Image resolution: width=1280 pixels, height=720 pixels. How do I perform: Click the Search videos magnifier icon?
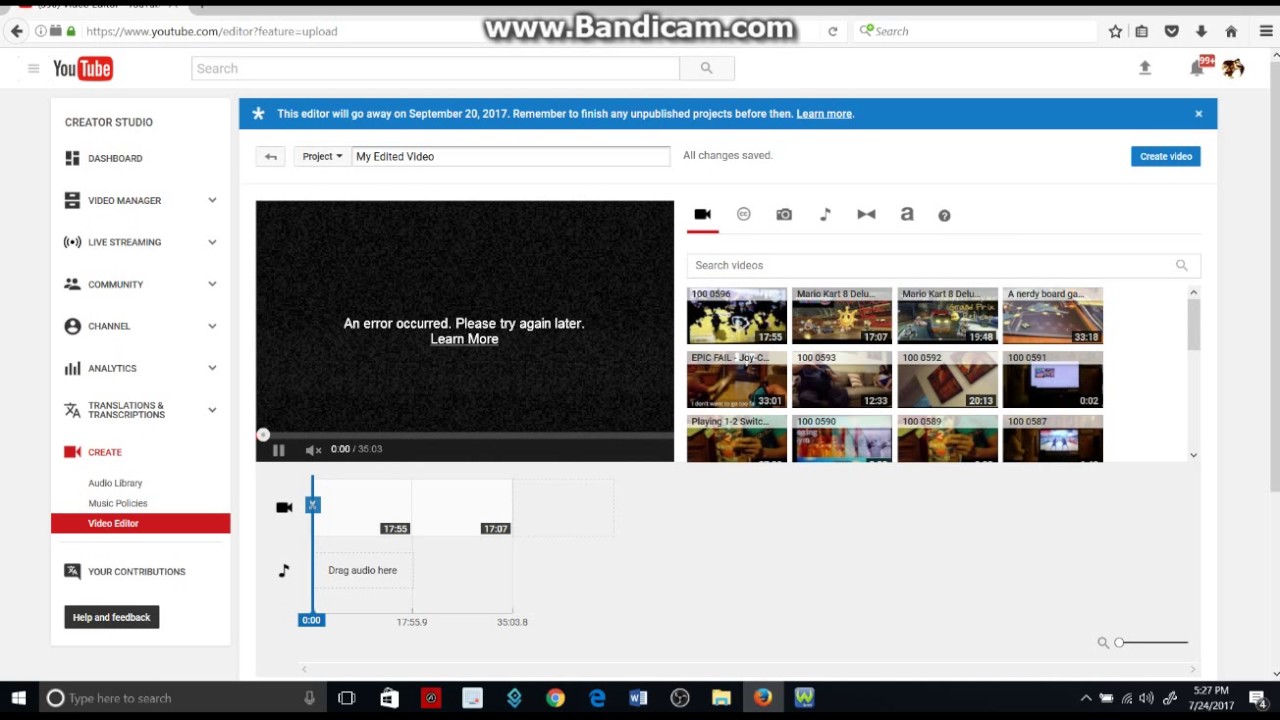[1182, 265]
